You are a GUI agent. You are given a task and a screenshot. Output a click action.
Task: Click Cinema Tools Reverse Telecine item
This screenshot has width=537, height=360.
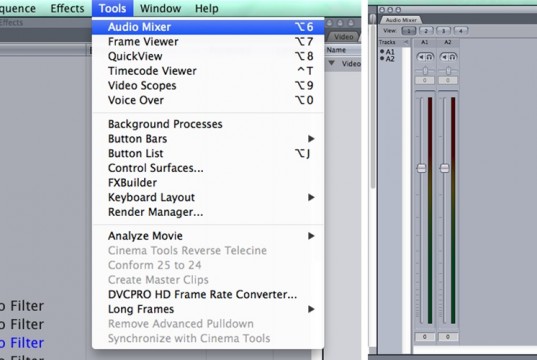coord(208,250)
